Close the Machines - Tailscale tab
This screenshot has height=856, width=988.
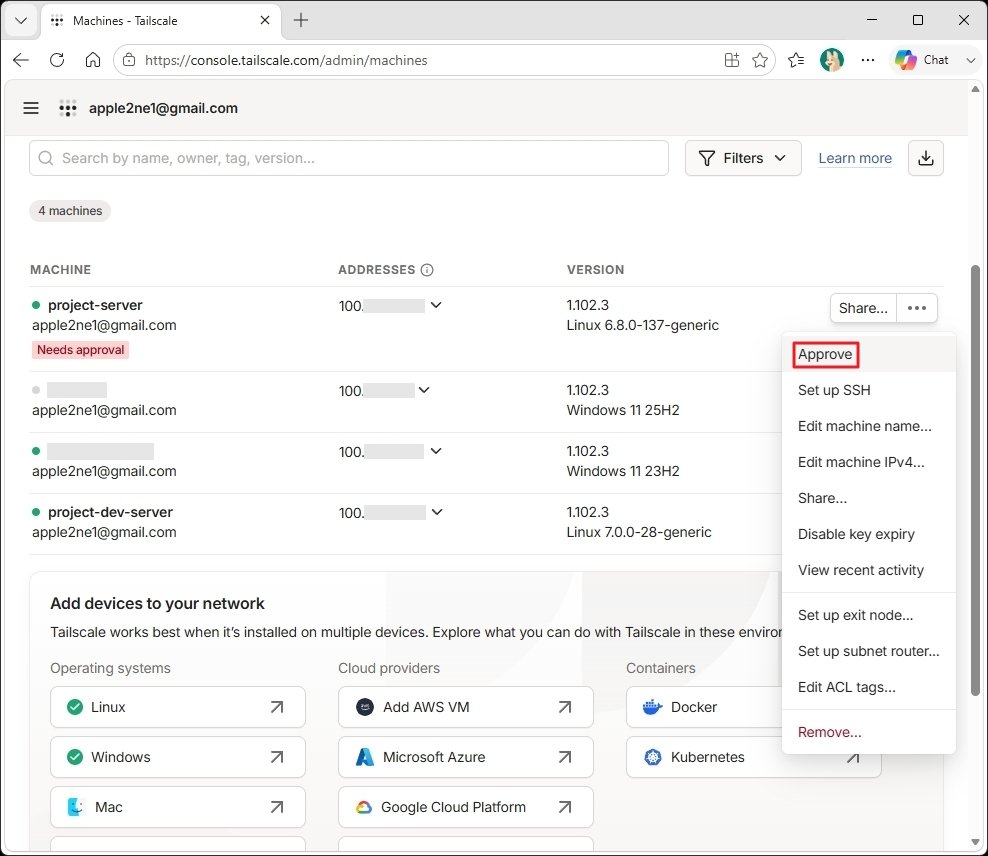(265, 20)
